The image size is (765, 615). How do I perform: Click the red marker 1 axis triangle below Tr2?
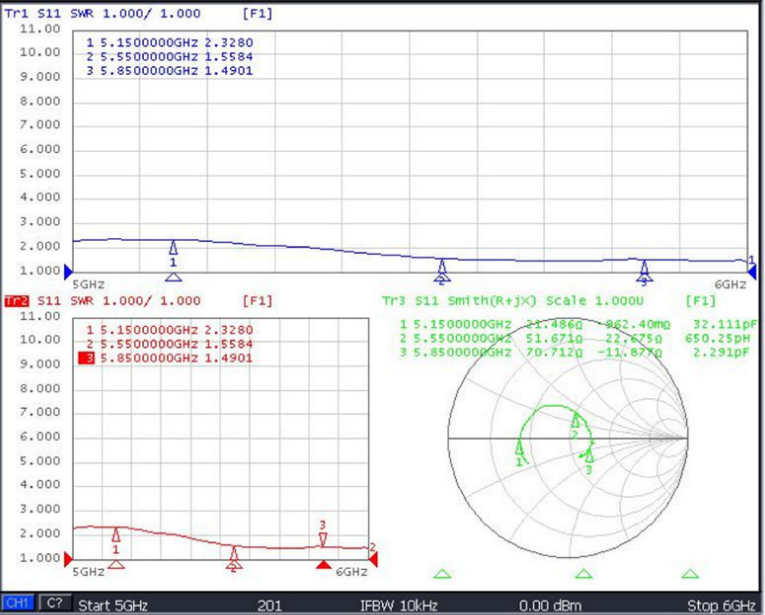[x=116, y=564]
